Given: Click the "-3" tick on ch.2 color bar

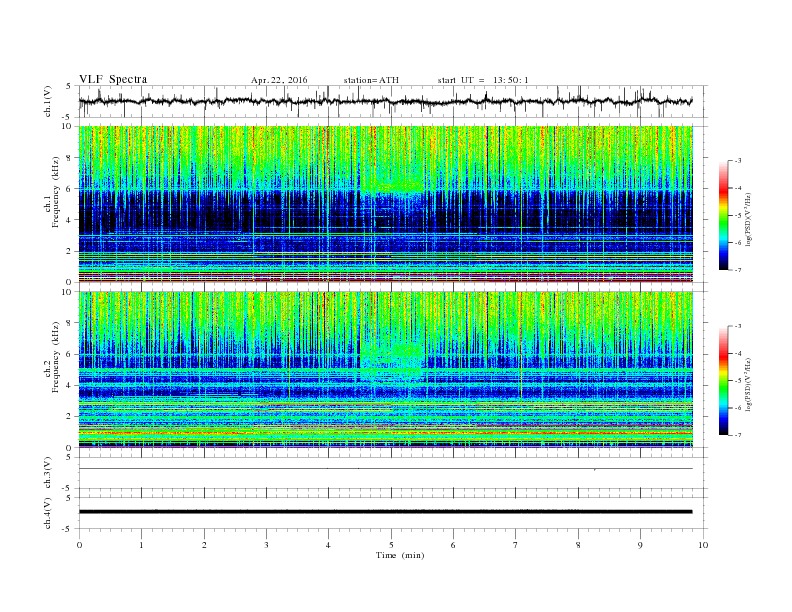Looking at the screenshot, I should click(x=738, y=326).
